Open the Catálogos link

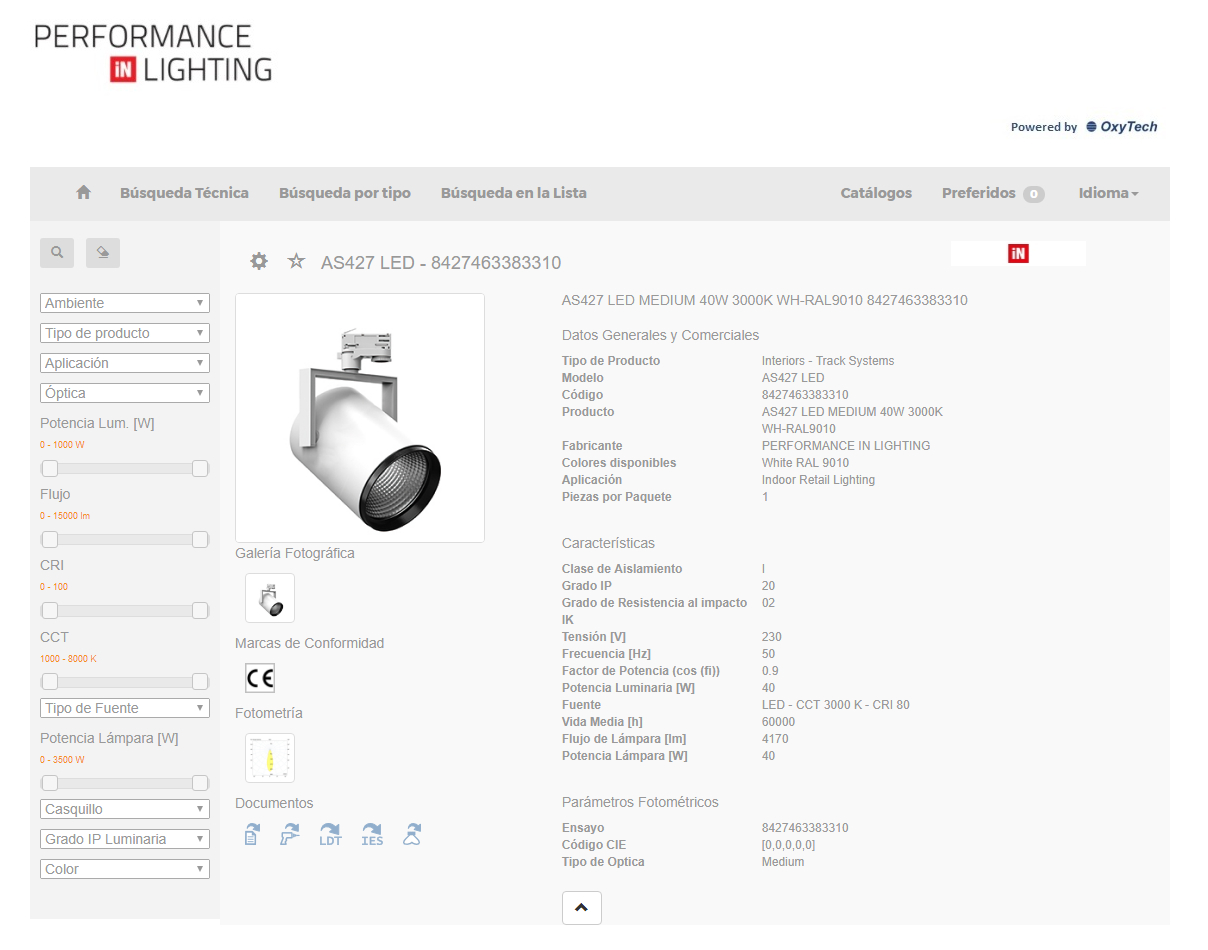click(x=876, y=193)
